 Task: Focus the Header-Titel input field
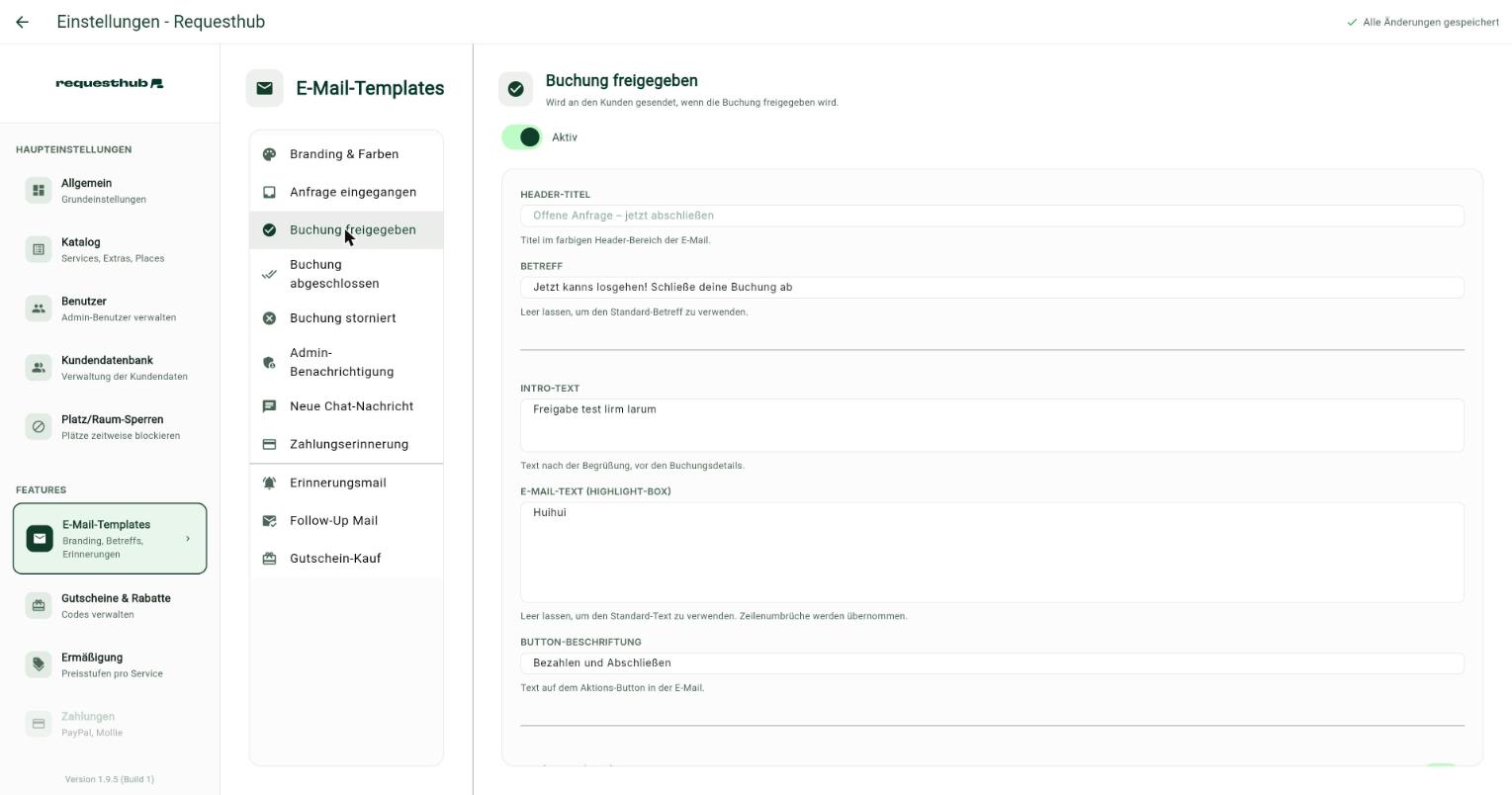coord(992,216)
